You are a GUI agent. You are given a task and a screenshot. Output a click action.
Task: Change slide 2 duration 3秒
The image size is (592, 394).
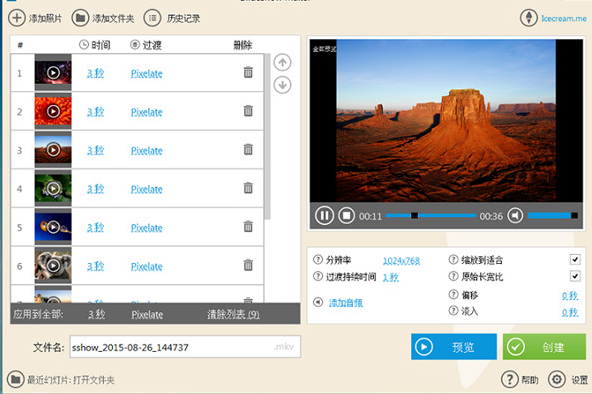point(96,112)
